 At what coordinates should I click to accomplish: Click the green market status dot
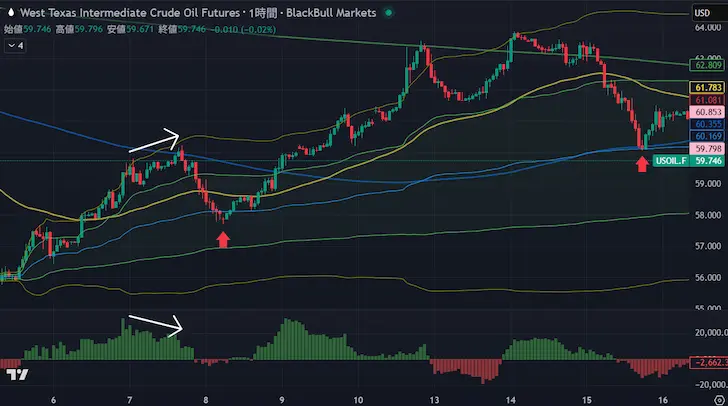pyautogui.click(x=388, y=13)
